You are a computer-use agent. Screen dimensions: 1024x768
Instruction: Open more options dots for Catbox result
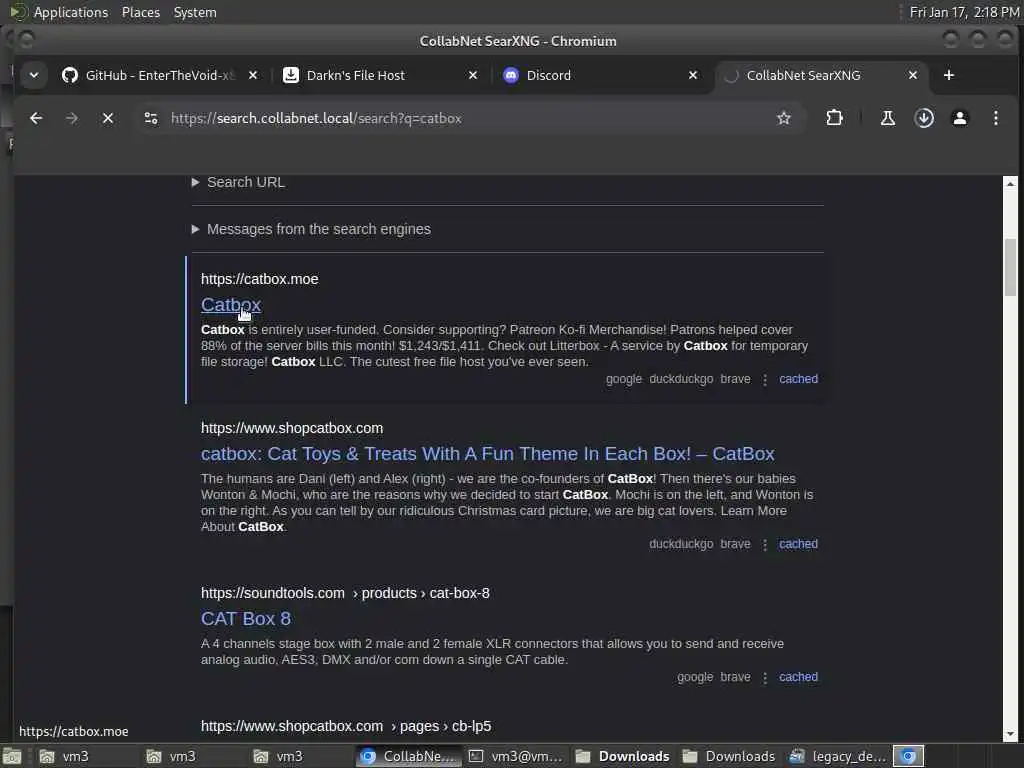[x=765, y=379]
